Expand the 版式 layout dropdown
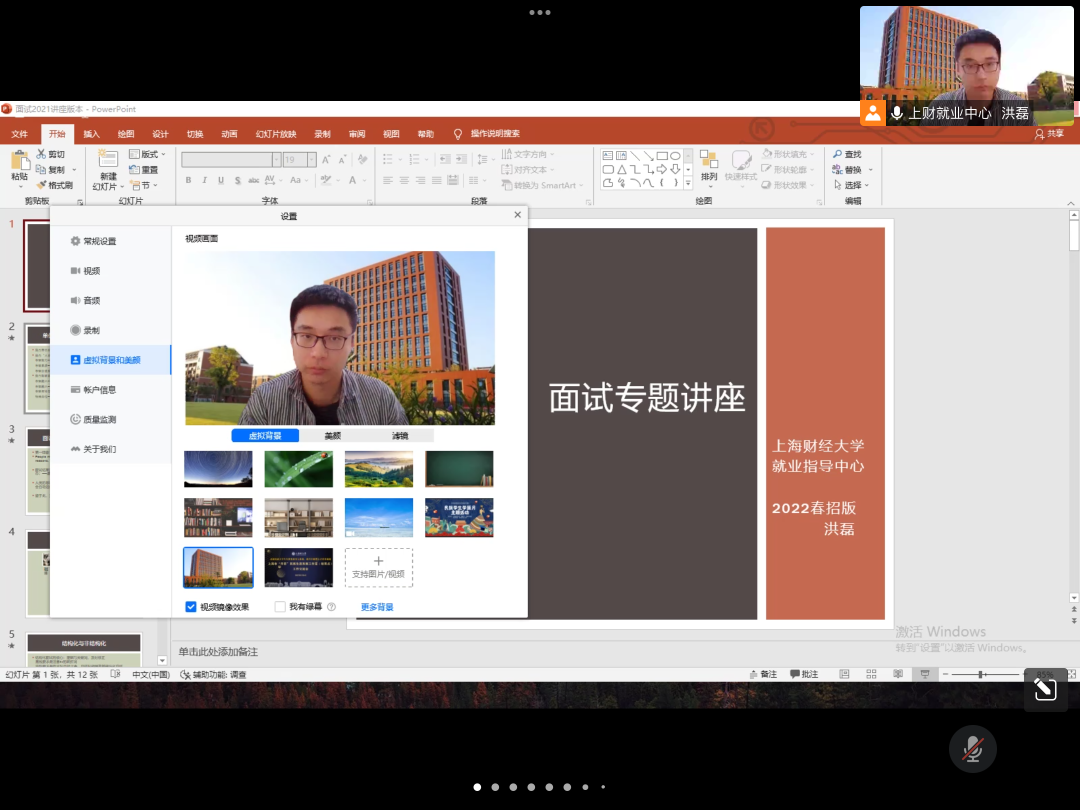 pyautogui.click(x=163, y=155)
